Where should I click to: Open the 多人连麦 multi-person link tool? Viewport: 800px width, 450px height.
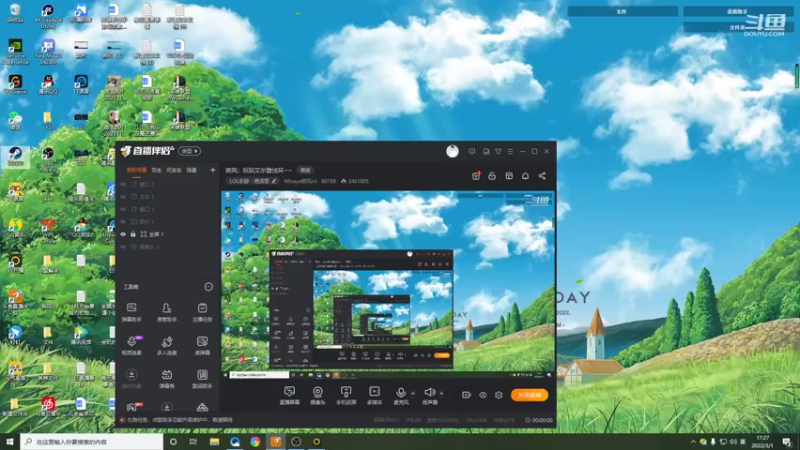point(167,345)
